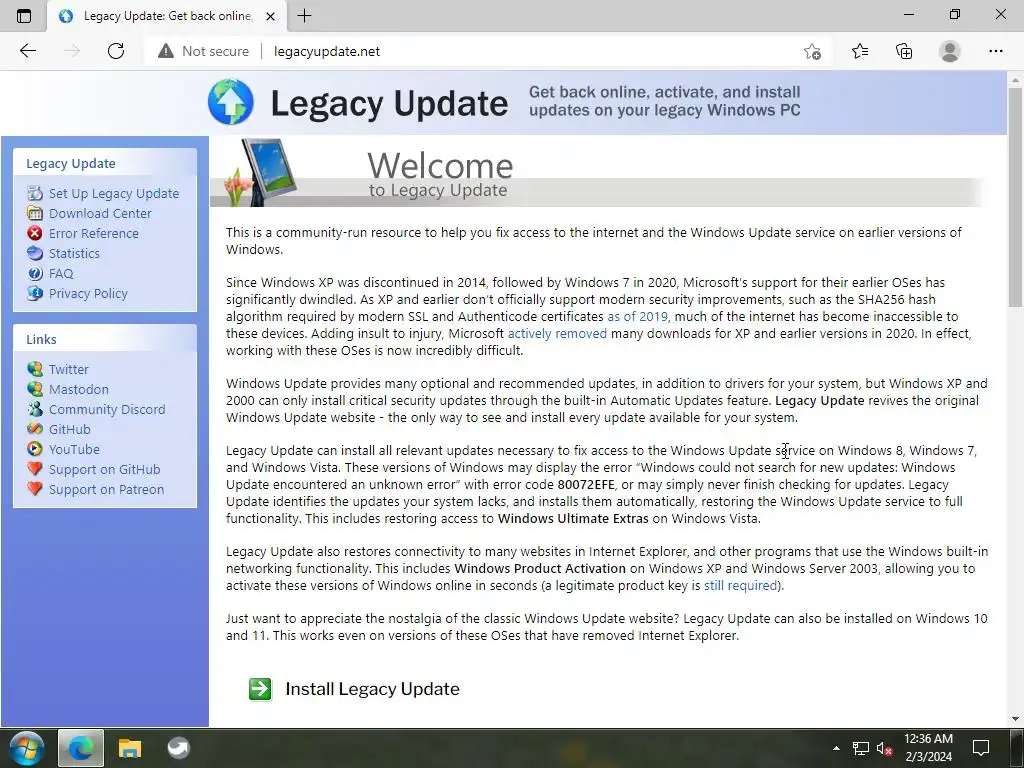1024x768 pixels.
Task: Open the browser profile avatar
Action: 950,51
